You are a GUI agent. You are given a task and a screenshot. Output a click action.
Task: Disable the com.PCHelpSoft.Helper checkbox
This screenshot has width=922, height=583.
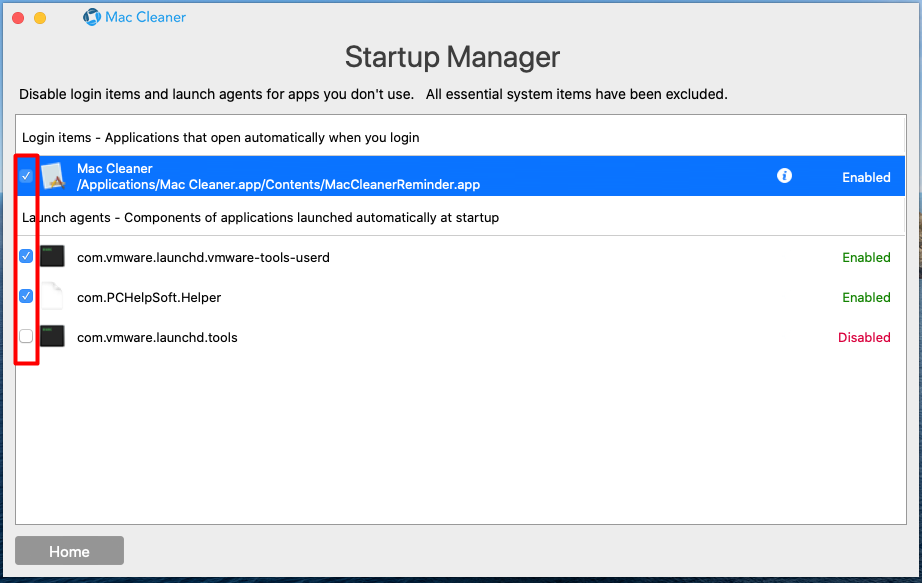[x=26, y=296]
